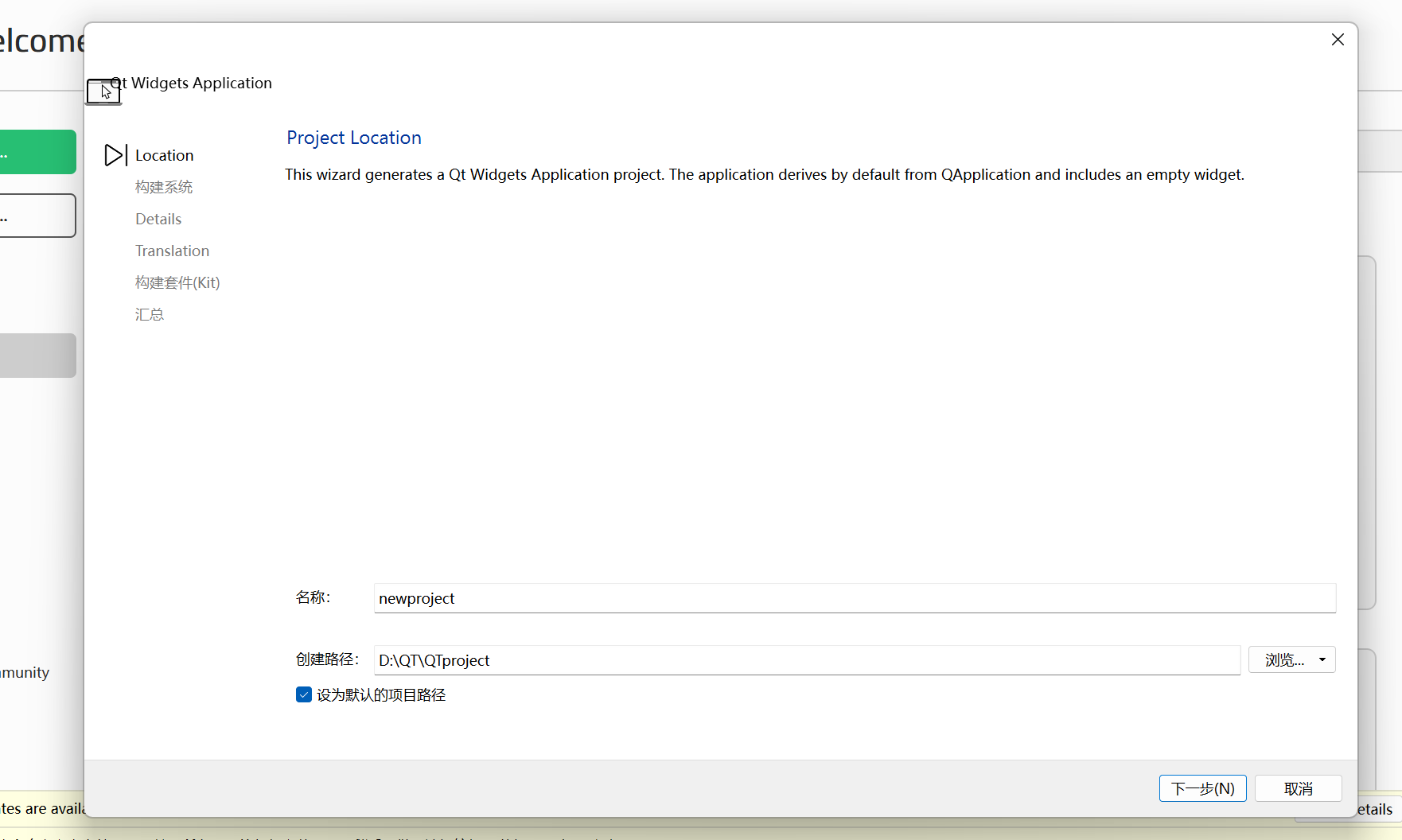Screen dimensions: 1402x840
Task: Click the 名称 input field containing newproject
Action: (x=855, y=598)
